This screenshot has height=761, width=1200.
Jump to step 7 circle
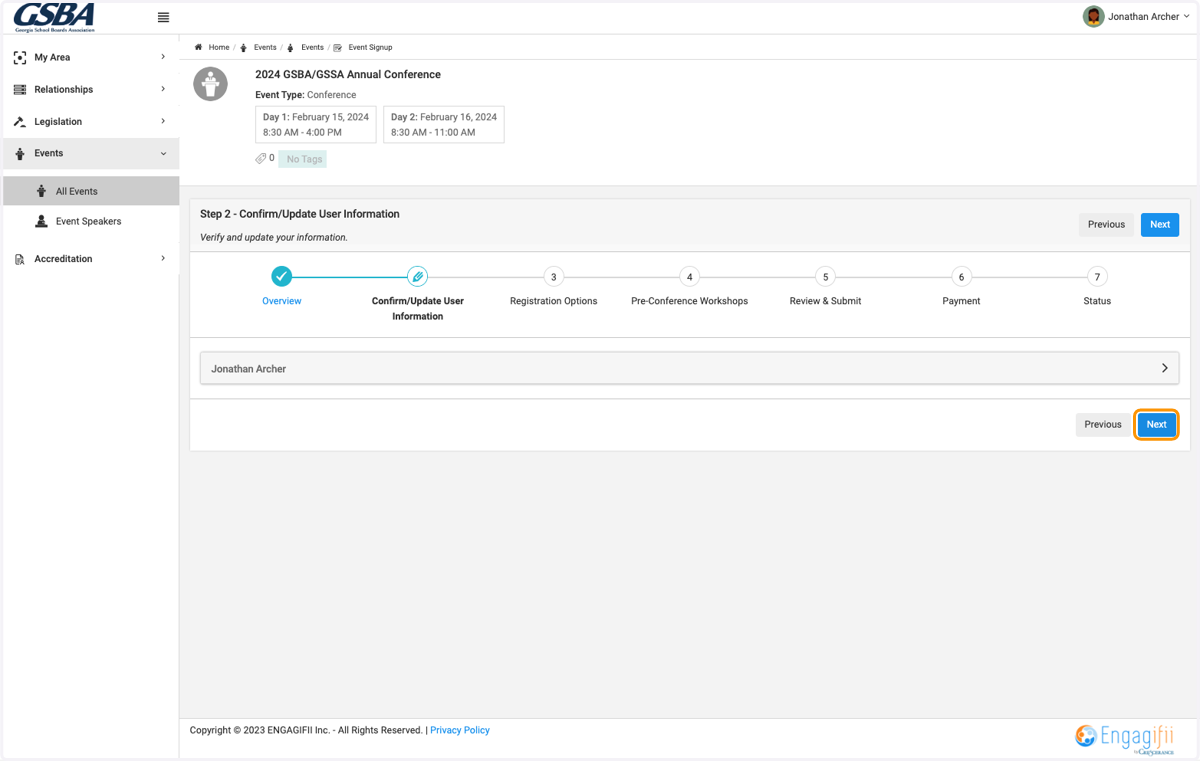[1097, 277]
